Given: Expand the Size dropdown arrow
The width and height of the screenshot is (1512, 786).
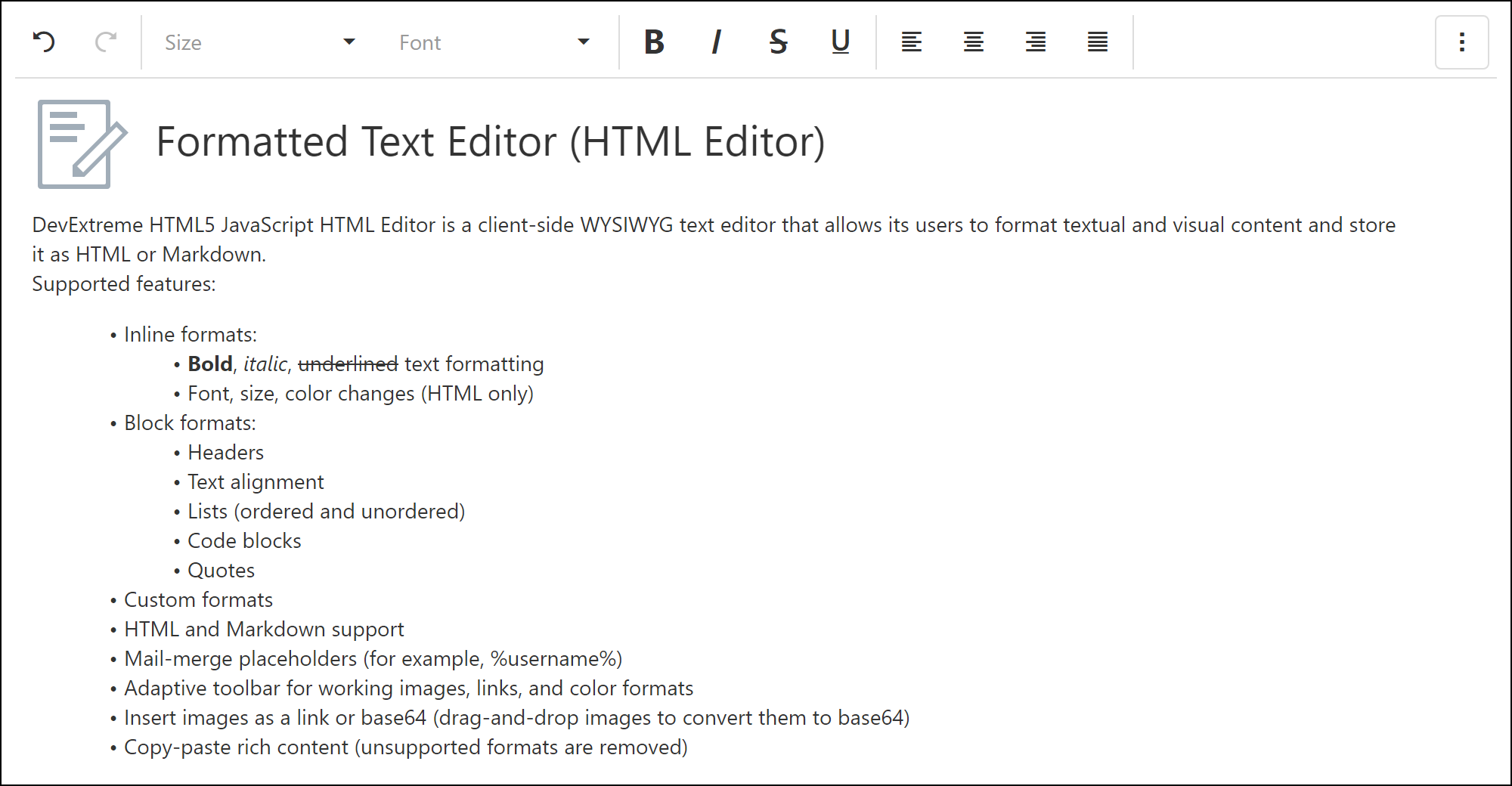Looking at the screenshot, I should (x=349, y=42).
